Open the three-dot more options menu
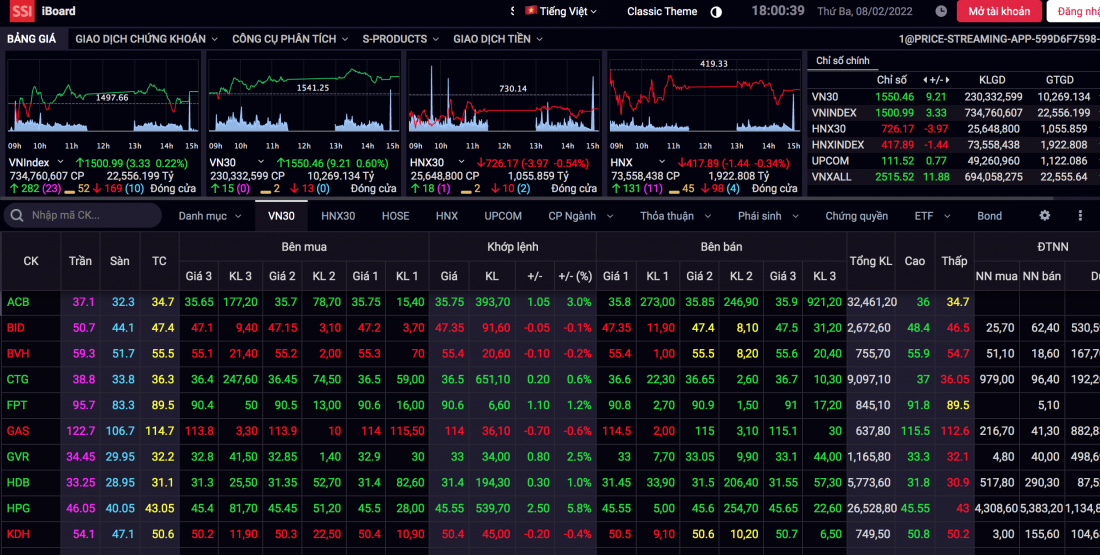The height and width of the screenshot is (555, 1100). tap(1080, 215)
